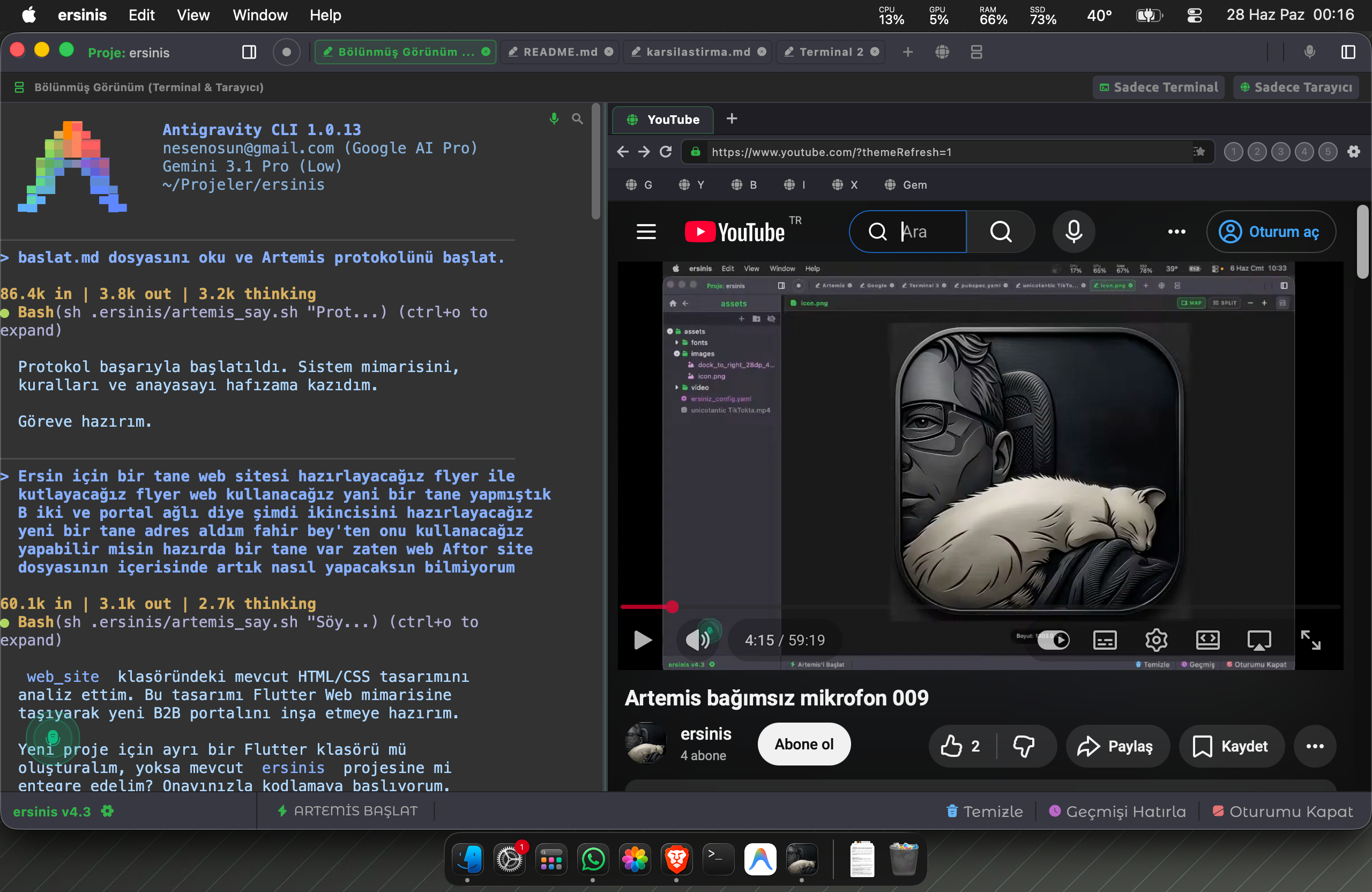Close the Terminal 2 tab
Image resolution: width=1372 pixels, height=892 pixels.
875,53
